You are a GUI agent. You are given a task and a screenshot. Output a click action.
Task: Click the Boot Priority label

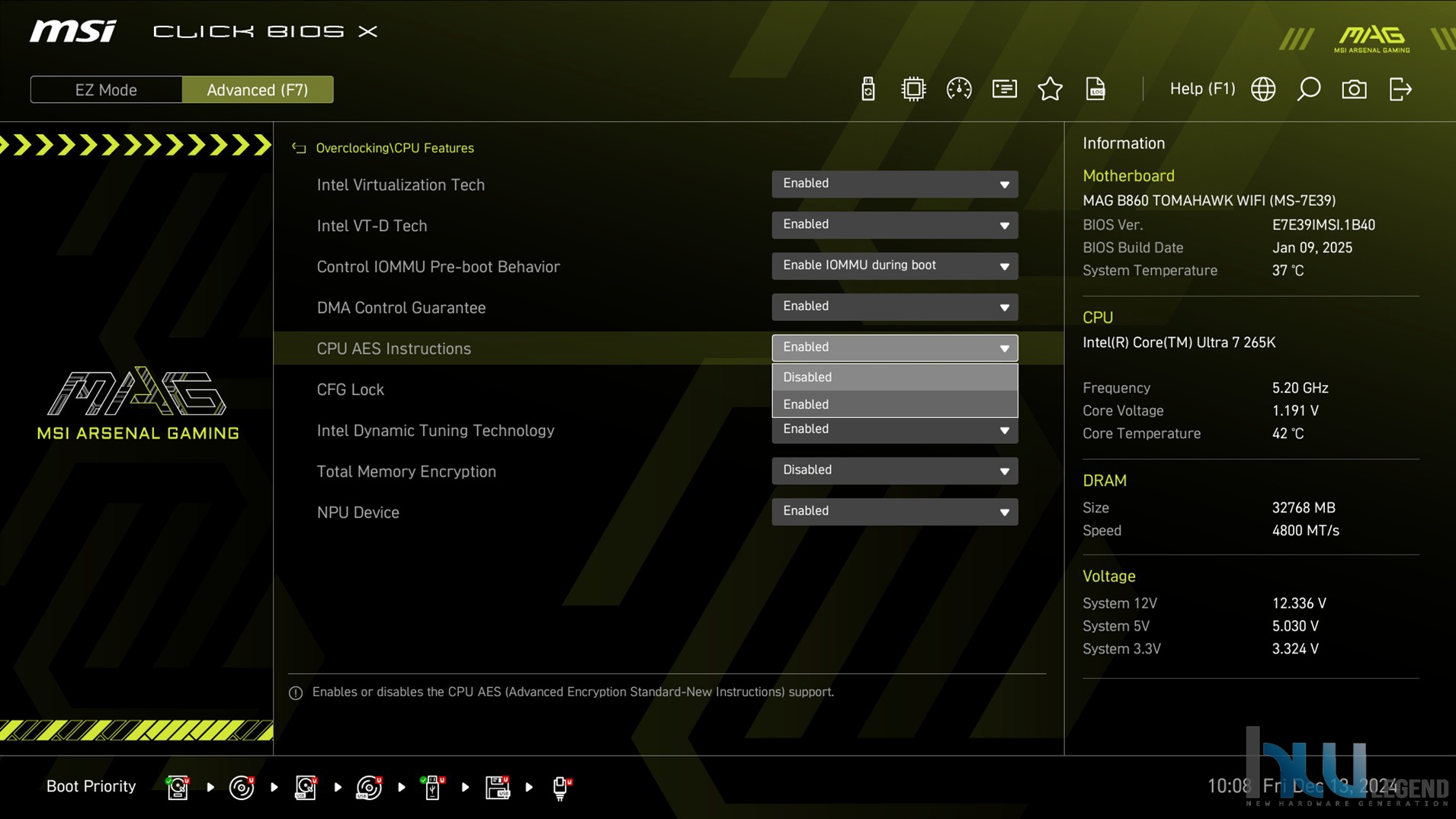91,786
